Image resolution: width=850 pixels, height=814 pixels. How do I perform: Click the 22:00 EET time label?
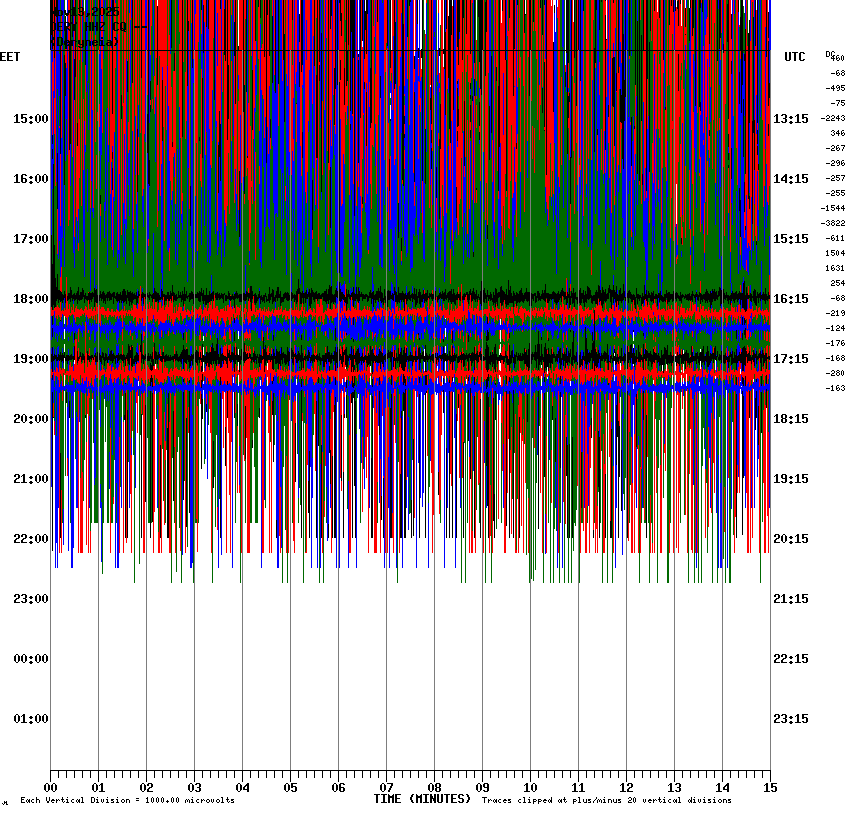coord(30,539)
